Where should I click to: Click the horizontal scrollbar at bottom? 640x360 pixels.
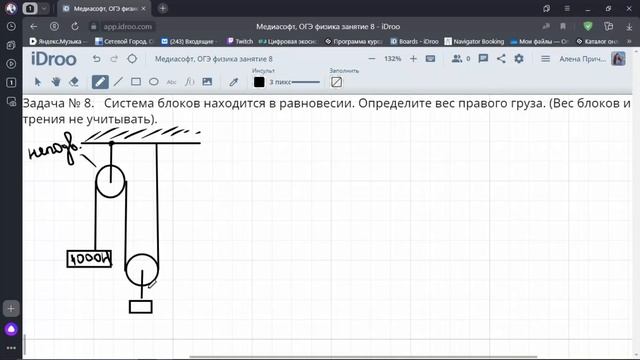363,358
